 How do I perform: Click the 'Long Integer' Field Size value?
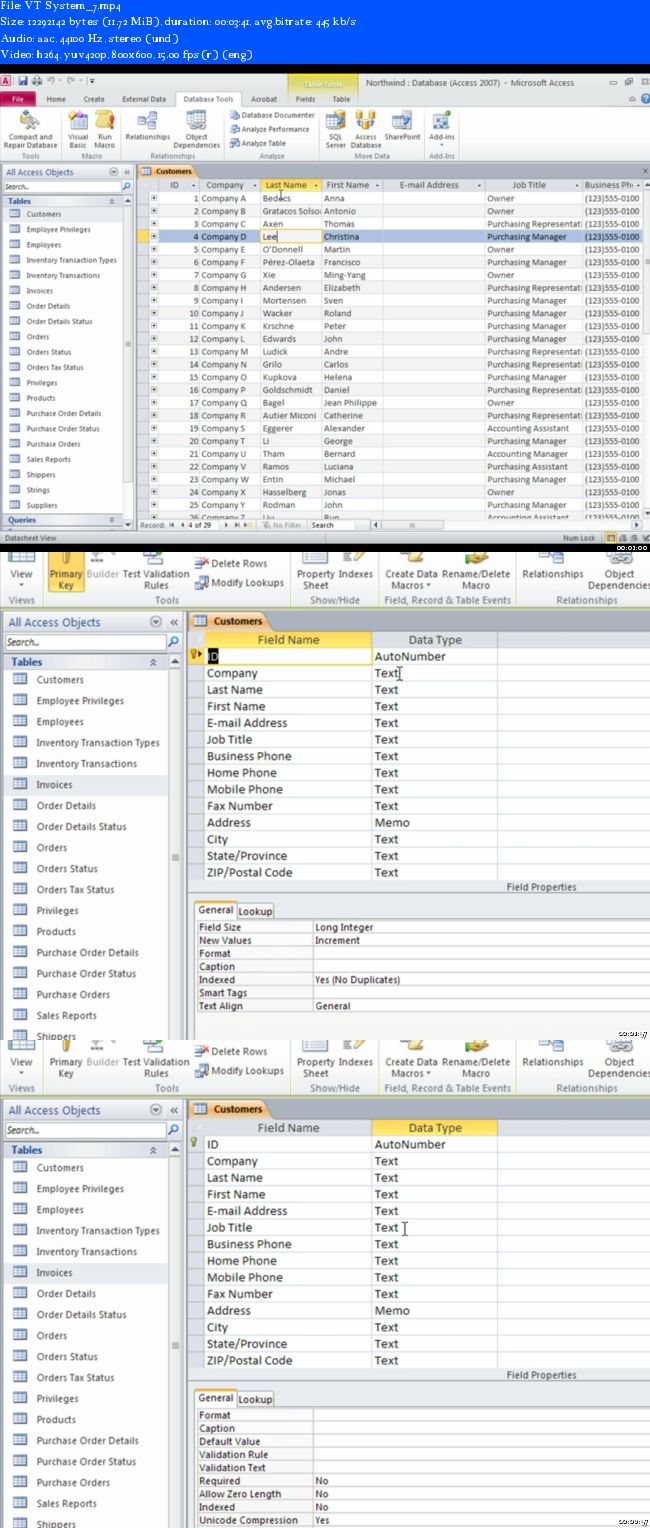(x=344, y=927)
